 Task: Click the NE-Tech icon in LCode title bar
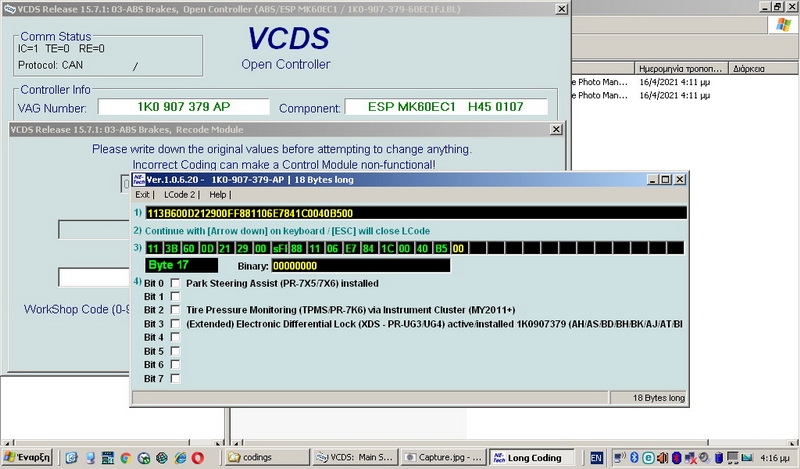139,180
